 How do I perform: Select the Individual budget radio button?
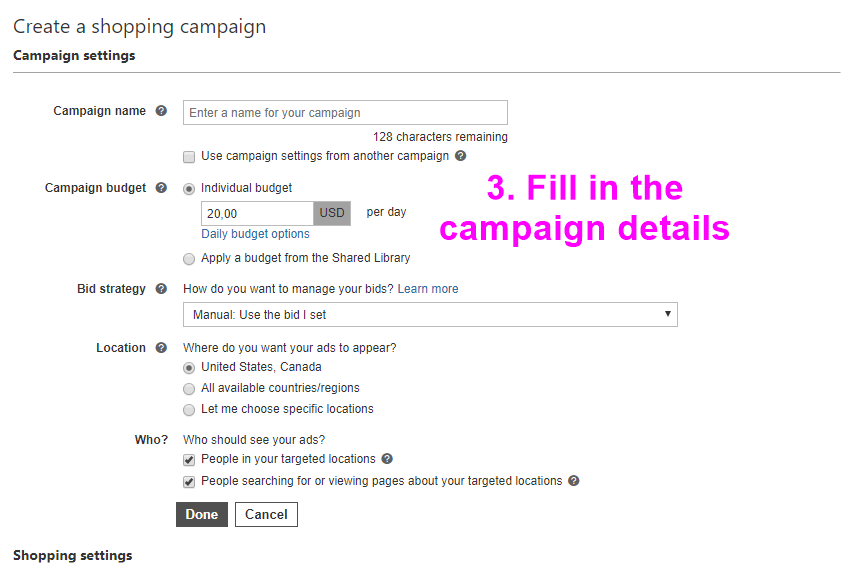[x=189, y=188]
